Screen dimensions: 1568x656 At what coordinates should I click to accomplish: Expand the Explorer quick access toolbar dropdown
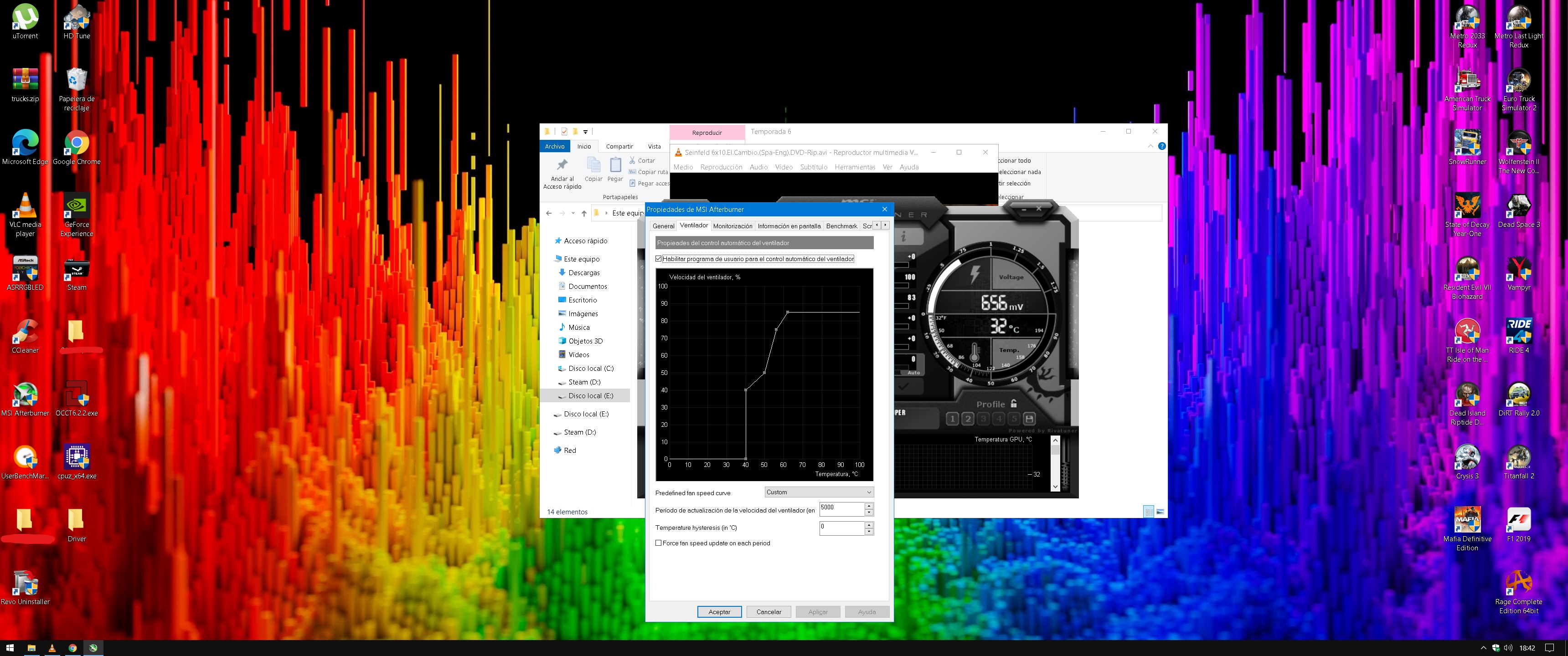tap(586, 132)
